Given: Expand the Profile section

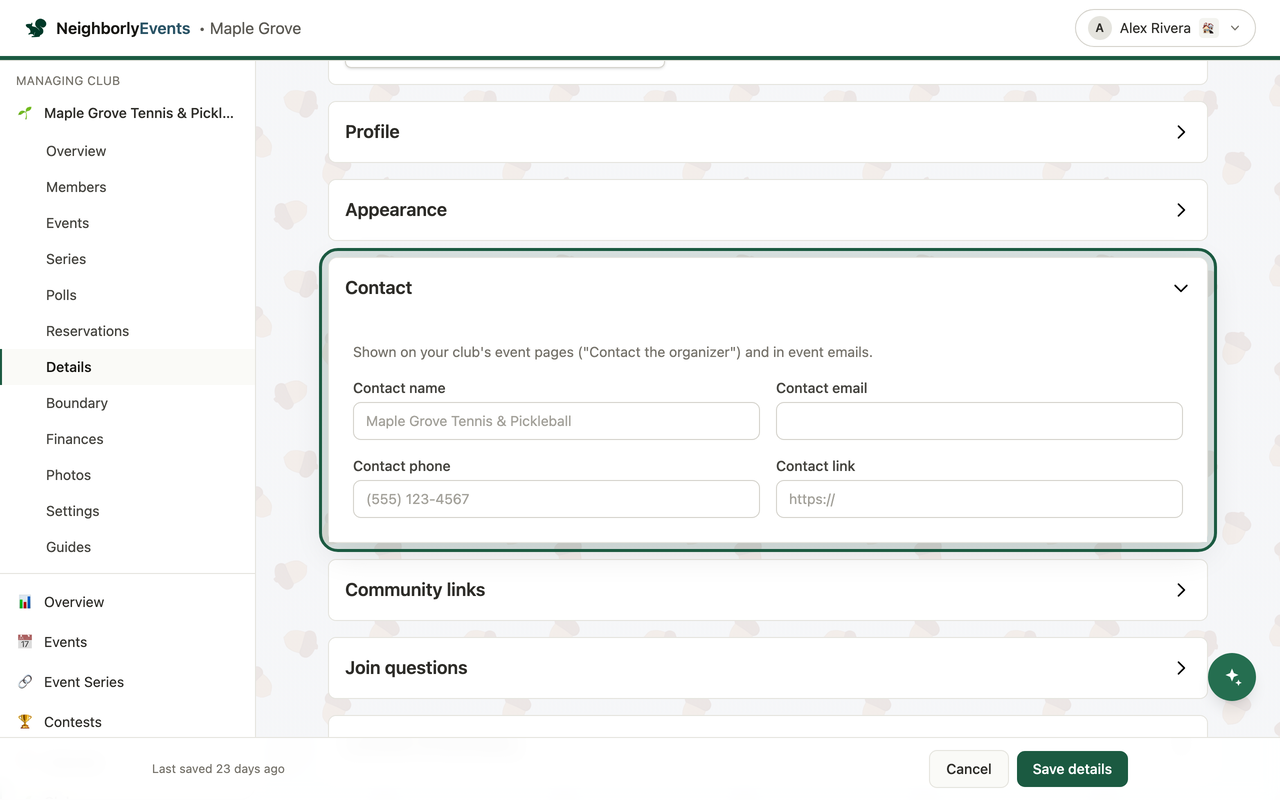Looking at the screenshot, I should 768,132.
